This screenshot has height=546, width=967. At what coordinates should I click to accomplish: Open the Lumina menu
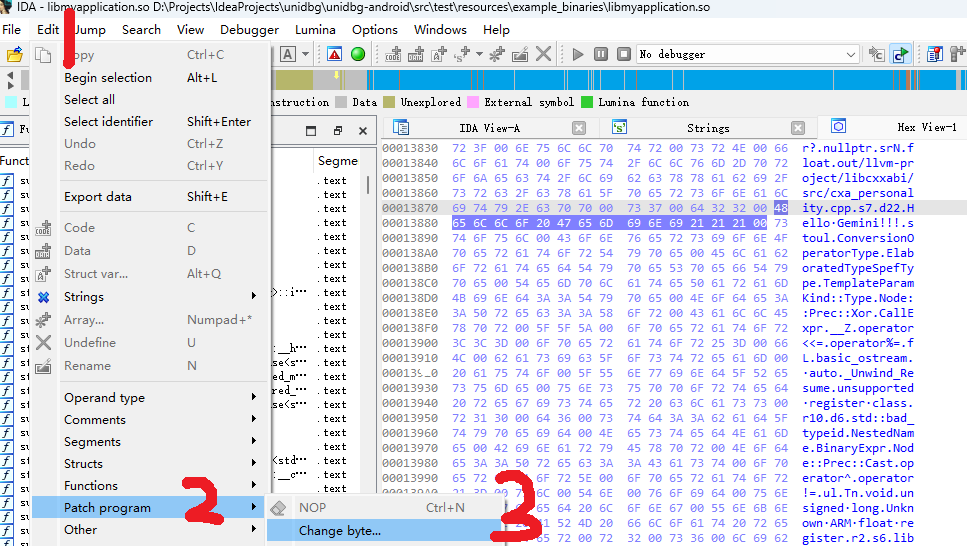(x=315, y=30)
